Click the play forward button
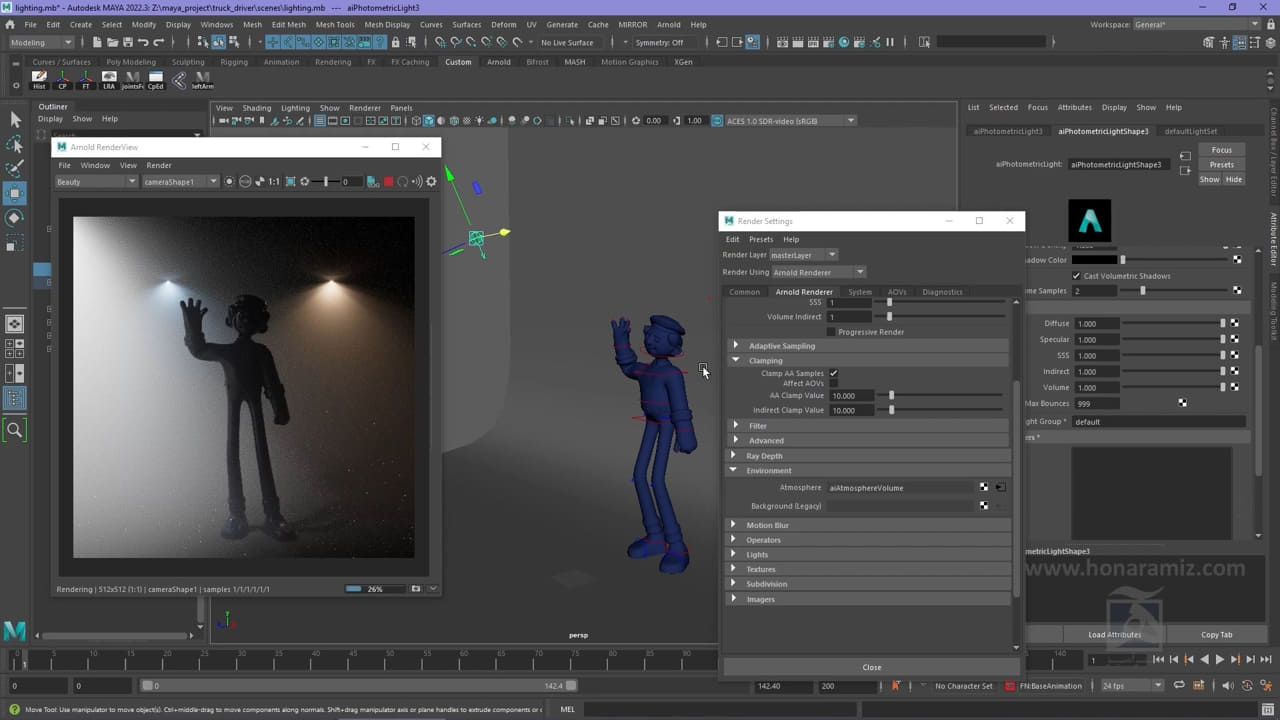The width and height of the screenshot is (1280, 720). pos(1219,659)
